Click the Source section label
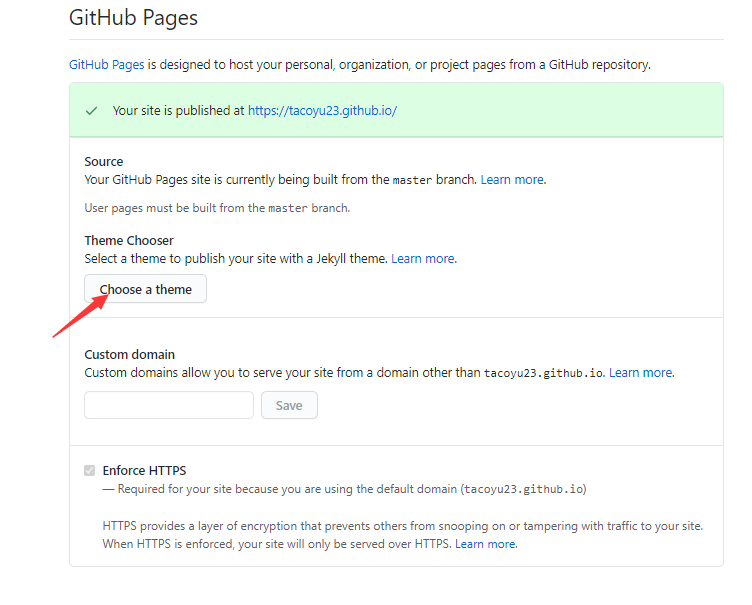The height and width of the screenshot is (605, 752). coord(104,162)
